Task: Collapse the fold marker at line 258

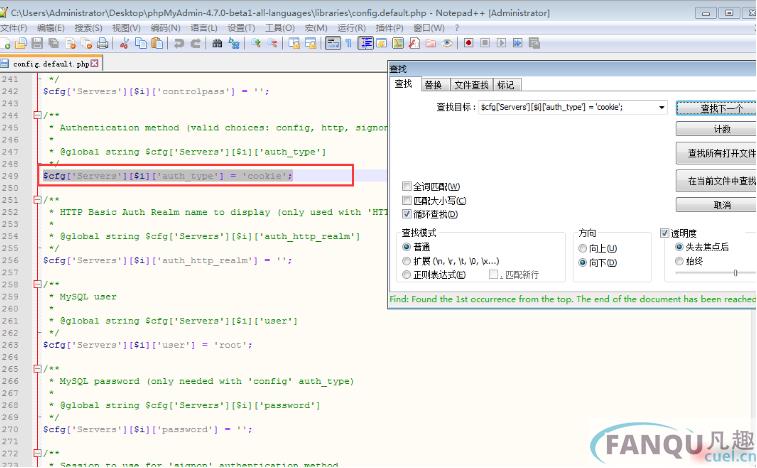Action: 39,283
